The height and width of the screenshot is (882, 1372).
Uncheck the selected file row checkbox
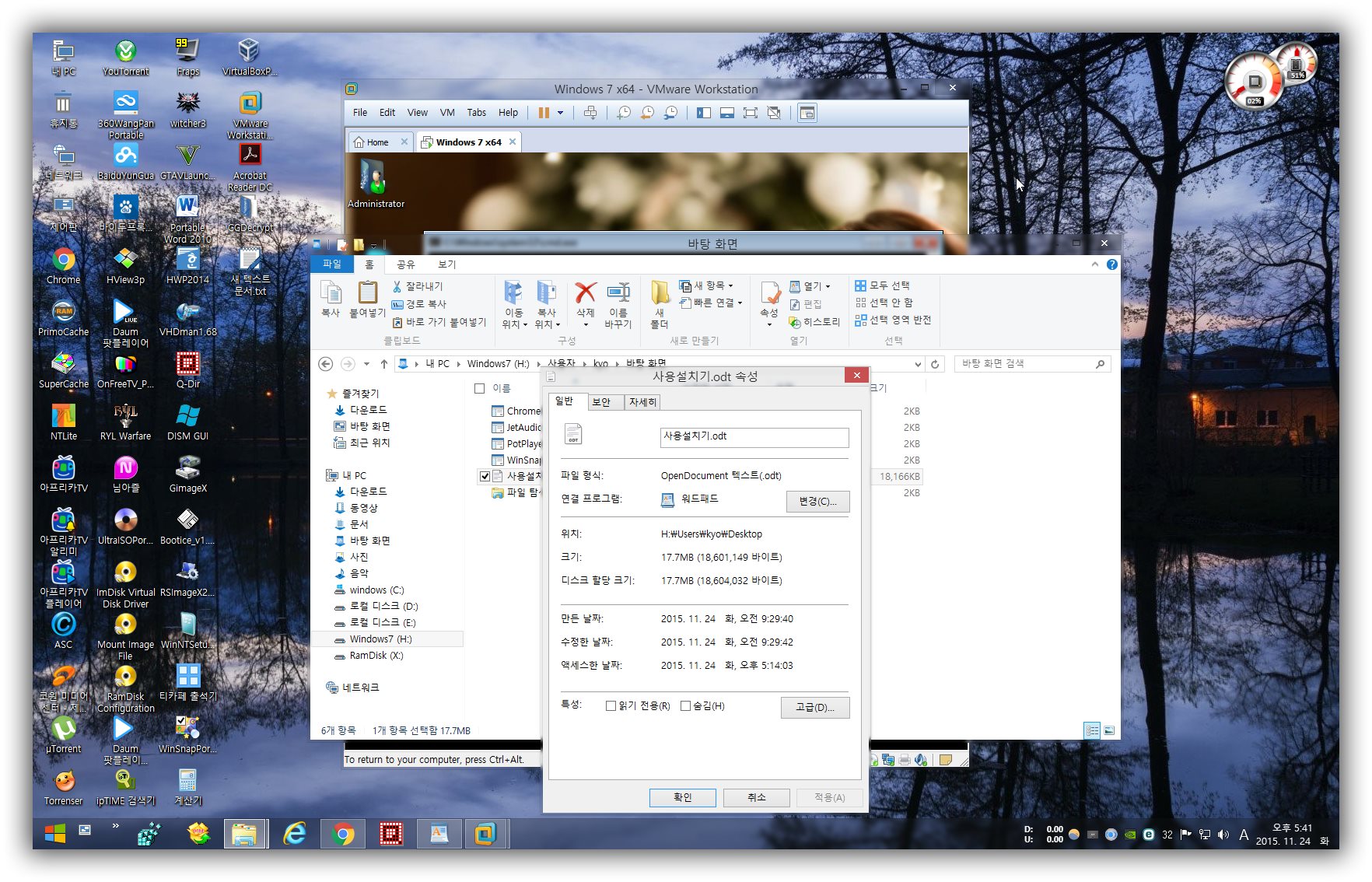pos(485,476)
